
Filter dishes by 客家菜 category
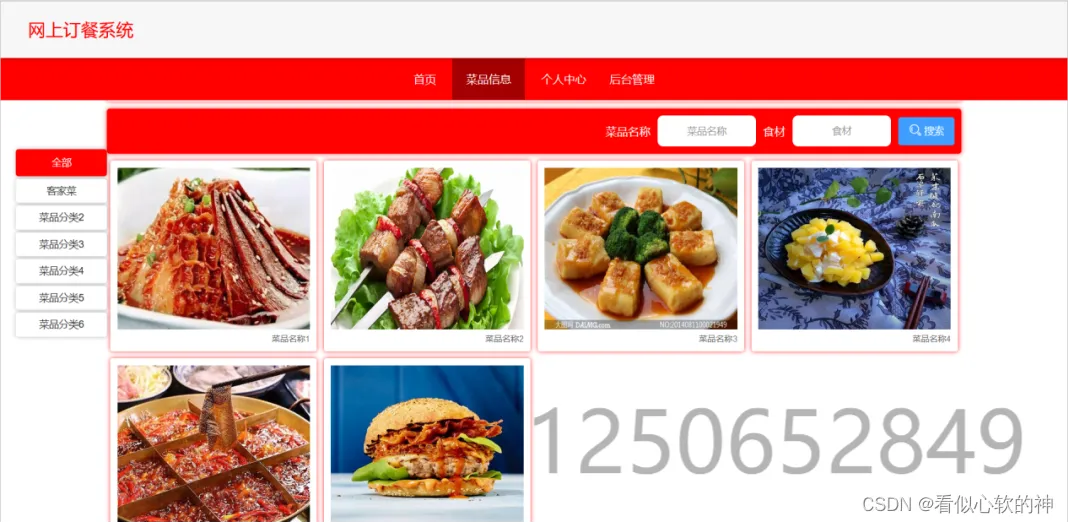click(x=61, y=191)
